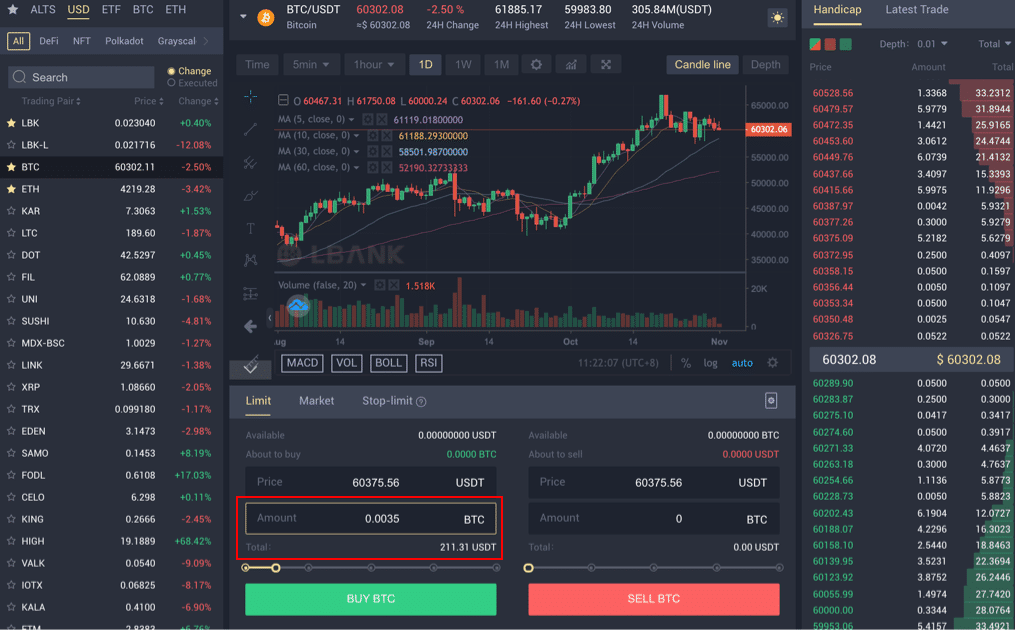Filter the pair list by DeFi
Screen dimensions: 1015x630
point(49,41)
